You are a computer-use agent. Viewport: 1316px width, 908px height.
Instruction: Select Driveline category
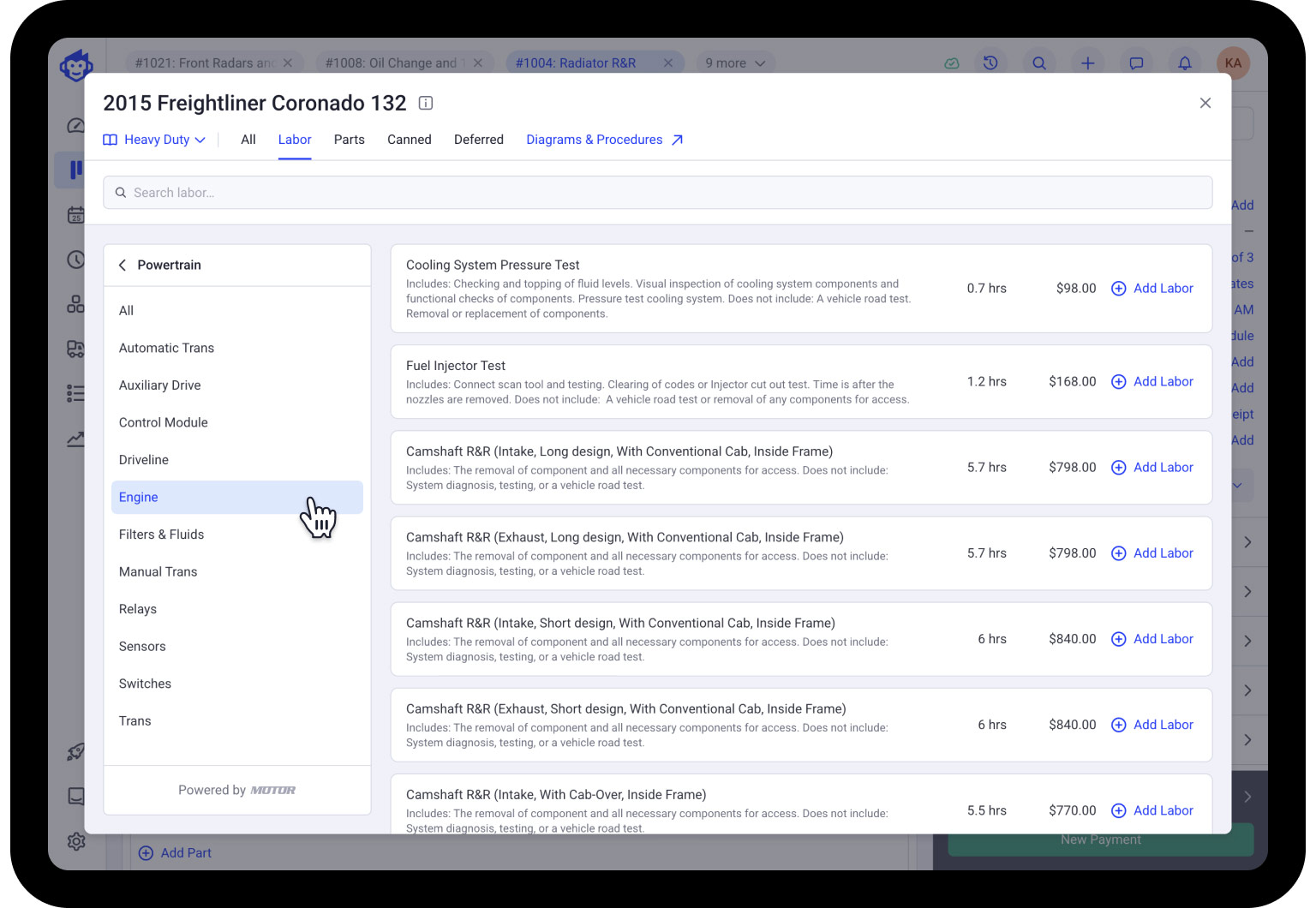pyautogui.click(x=237, y=460)
